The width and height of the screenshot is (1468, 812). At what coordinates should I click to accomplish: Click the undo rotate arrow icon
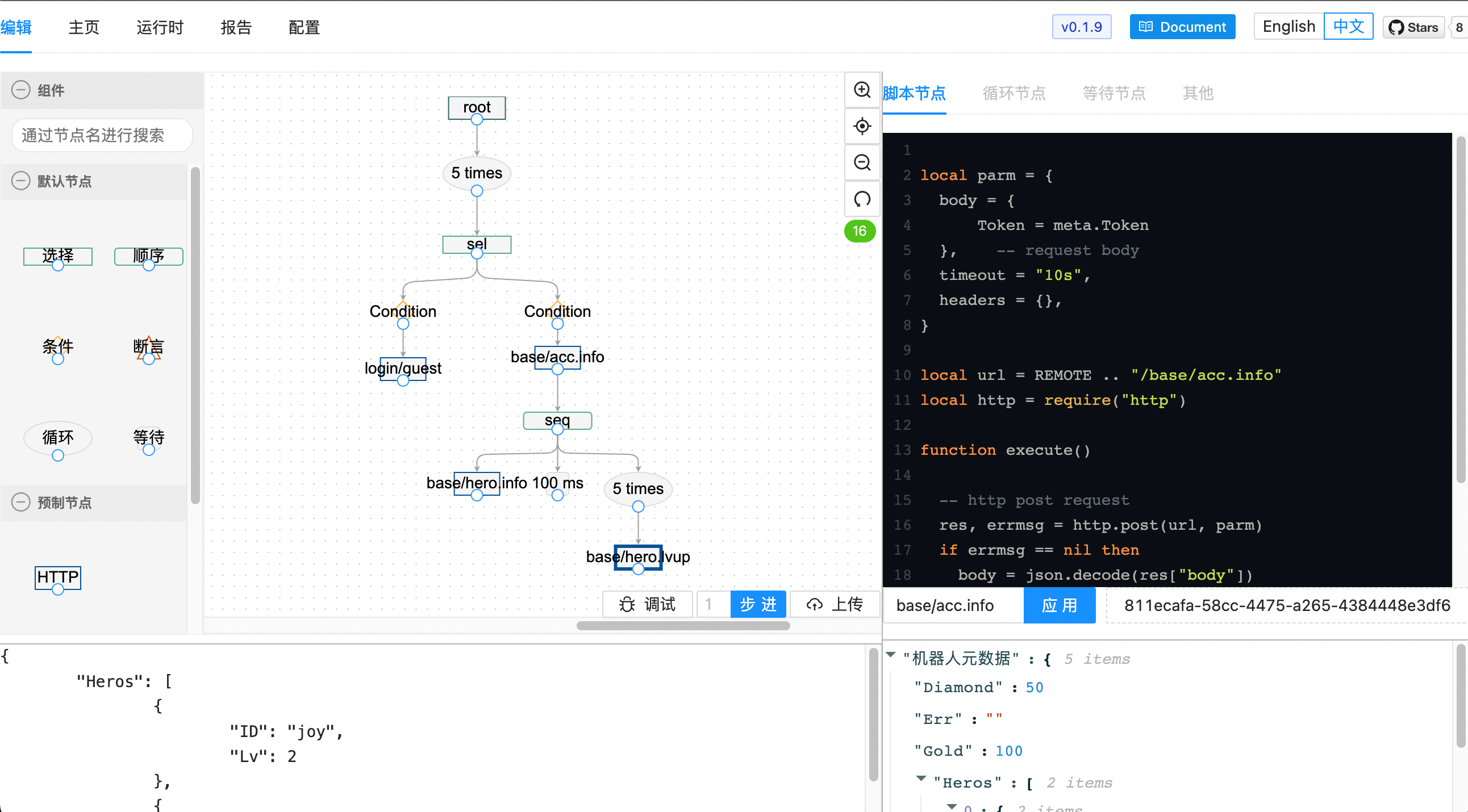click(x=862, y=199)
